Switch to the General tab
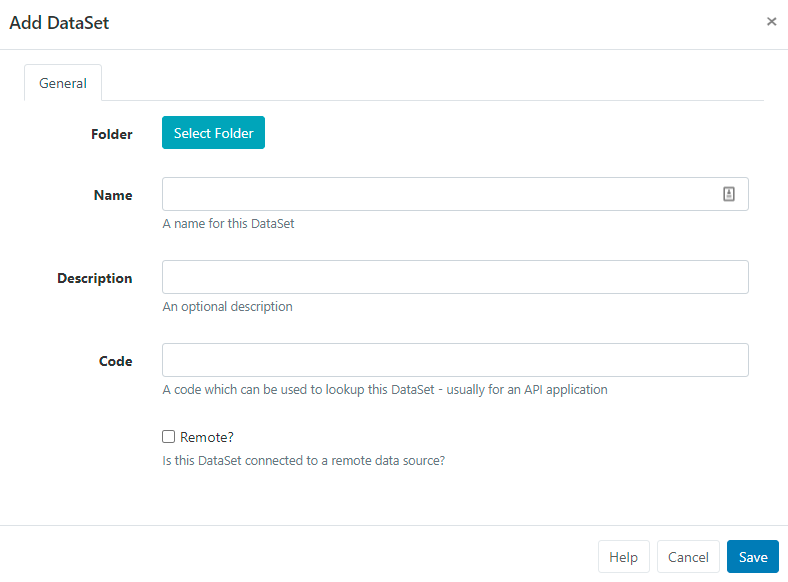Image resolution: width=788 pixels, height=582 pixels. pos(63,83)
